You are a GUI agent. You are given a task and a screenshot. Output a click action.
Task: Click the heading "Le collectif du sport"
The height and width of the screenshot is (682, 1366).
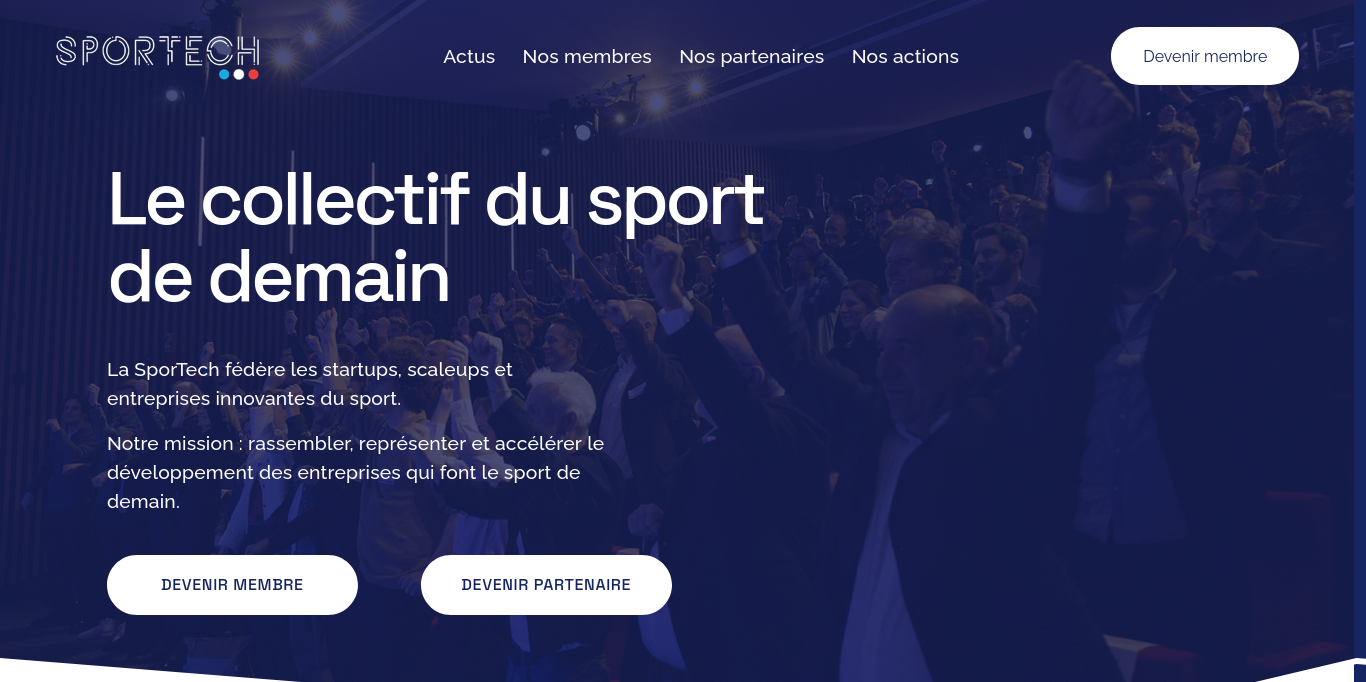[x=436, y=199]
